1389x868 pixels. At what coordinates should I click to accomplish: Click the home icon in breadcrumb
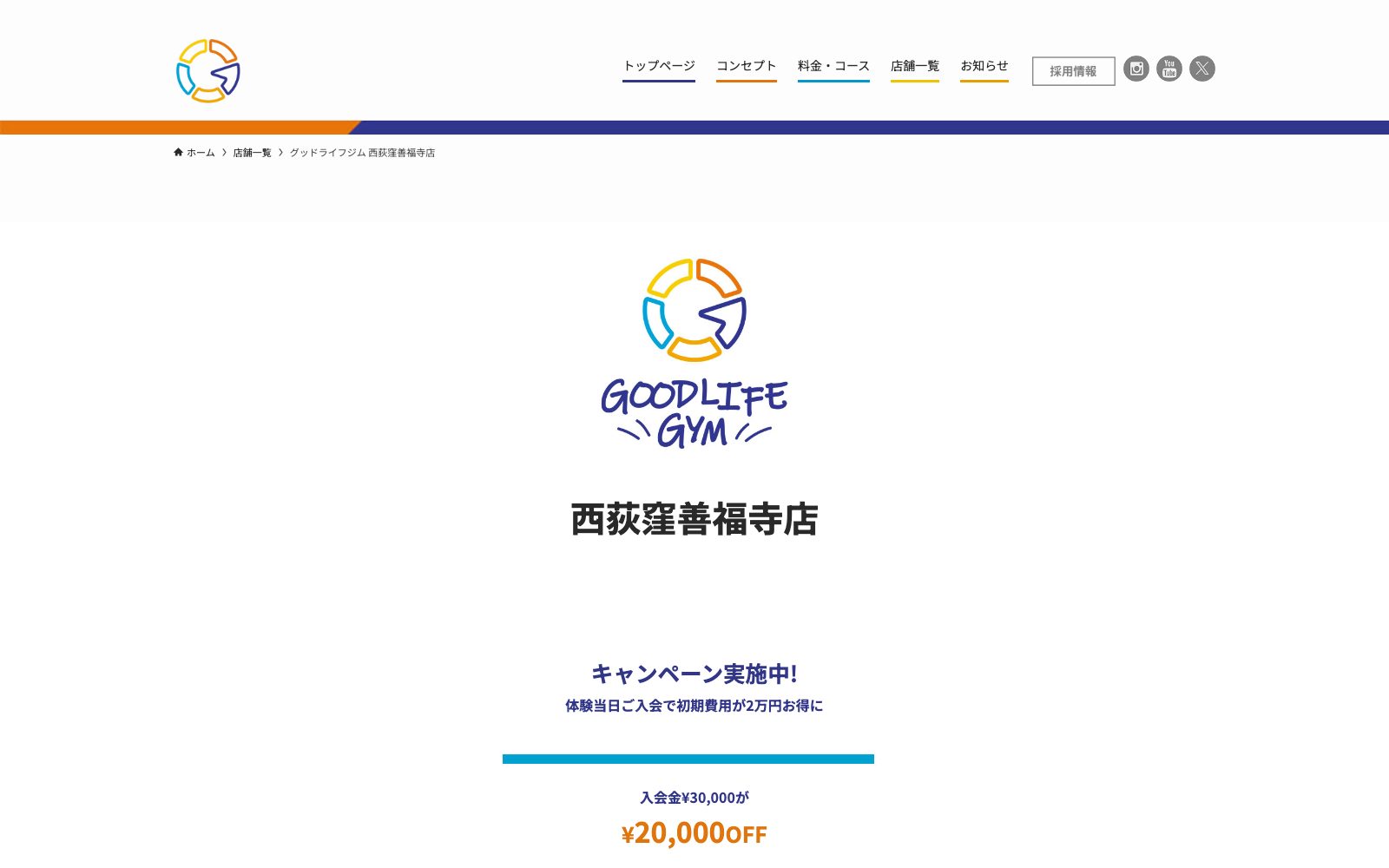click(178, 152)
